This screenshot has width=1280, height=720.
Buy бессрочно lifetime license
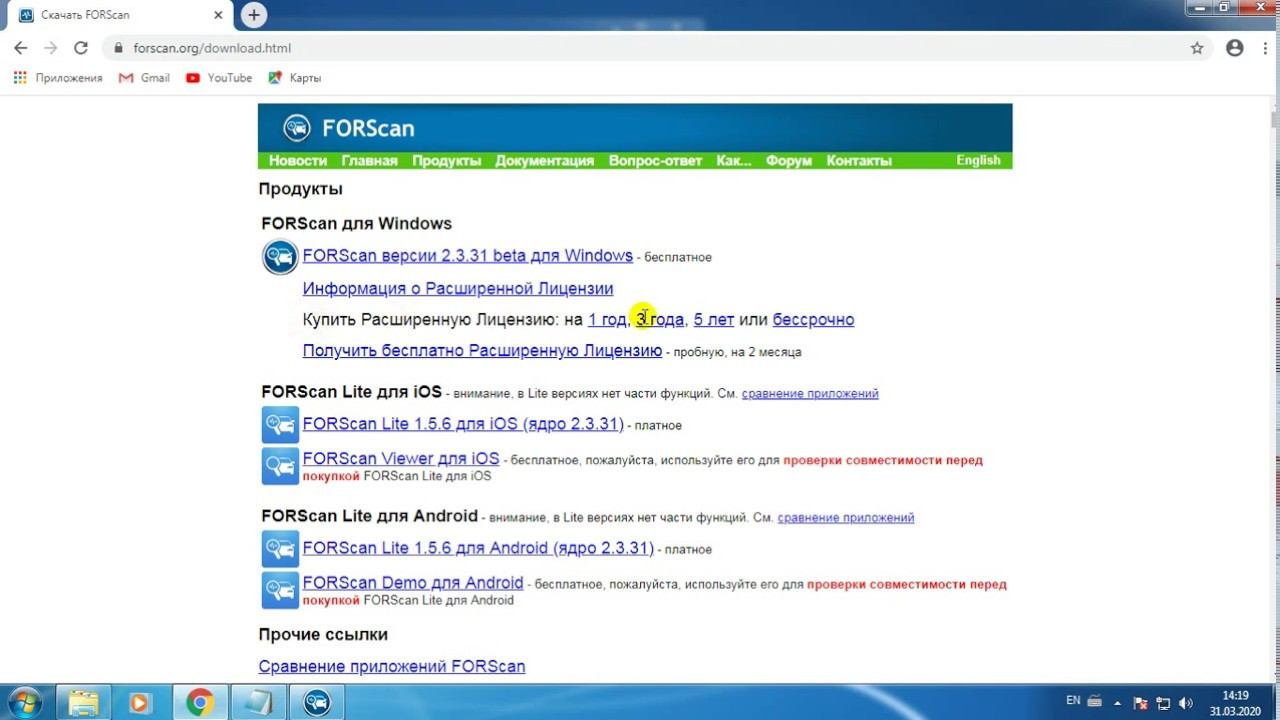814,320
